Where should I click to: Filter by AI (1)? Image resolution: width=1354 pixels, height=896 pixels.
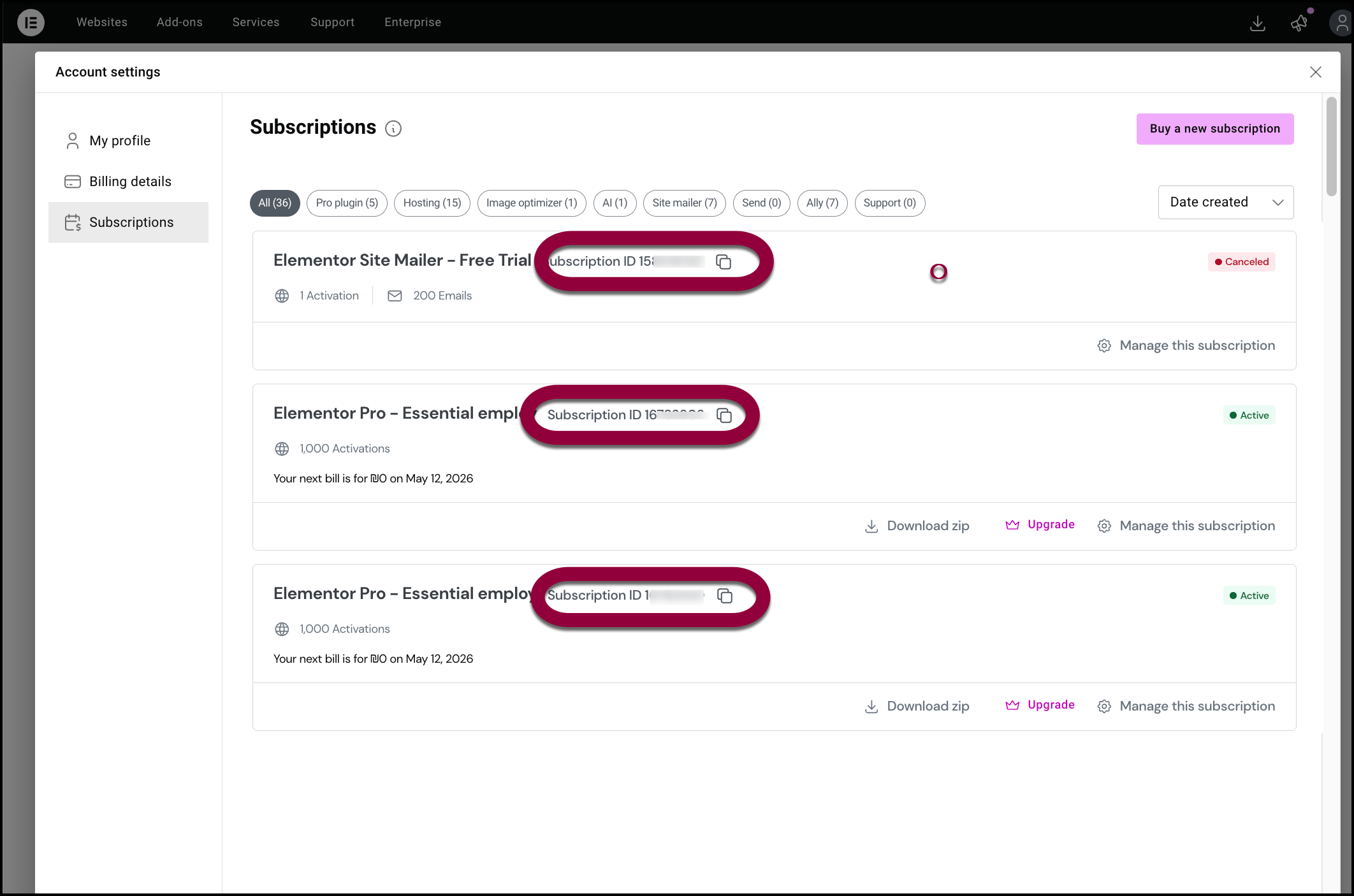click(615, 203)
